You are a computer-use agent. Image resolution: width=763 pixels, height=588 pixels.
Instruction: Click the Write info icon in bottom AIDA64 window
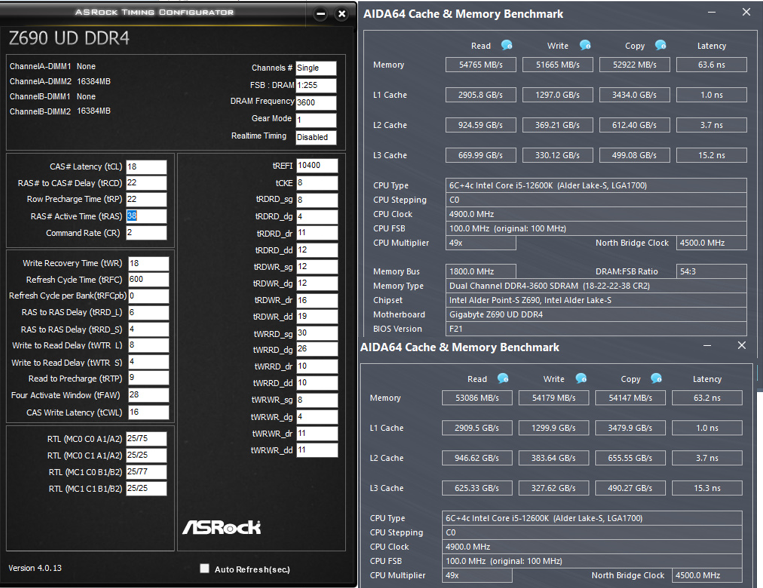(x=581, y=378)
